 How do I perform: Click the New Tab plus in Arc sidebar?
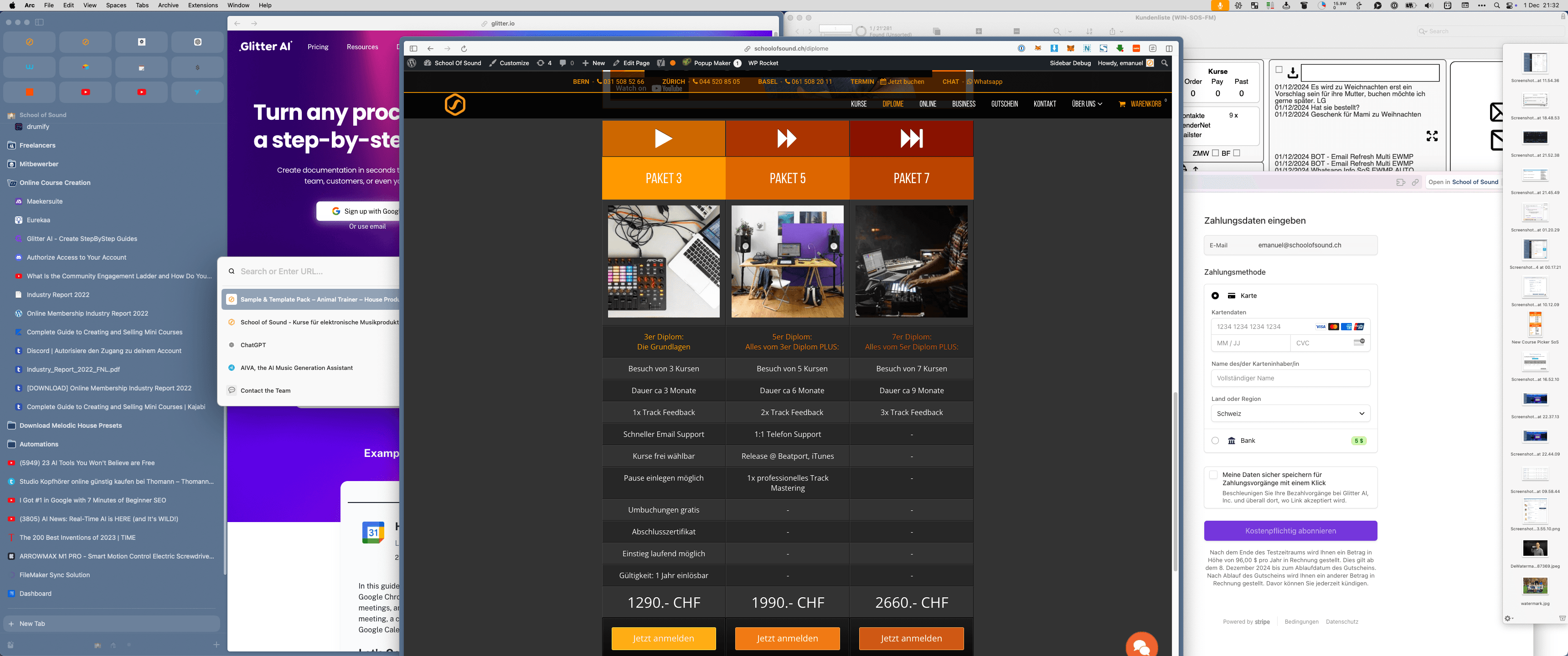[x=11, y=624]
